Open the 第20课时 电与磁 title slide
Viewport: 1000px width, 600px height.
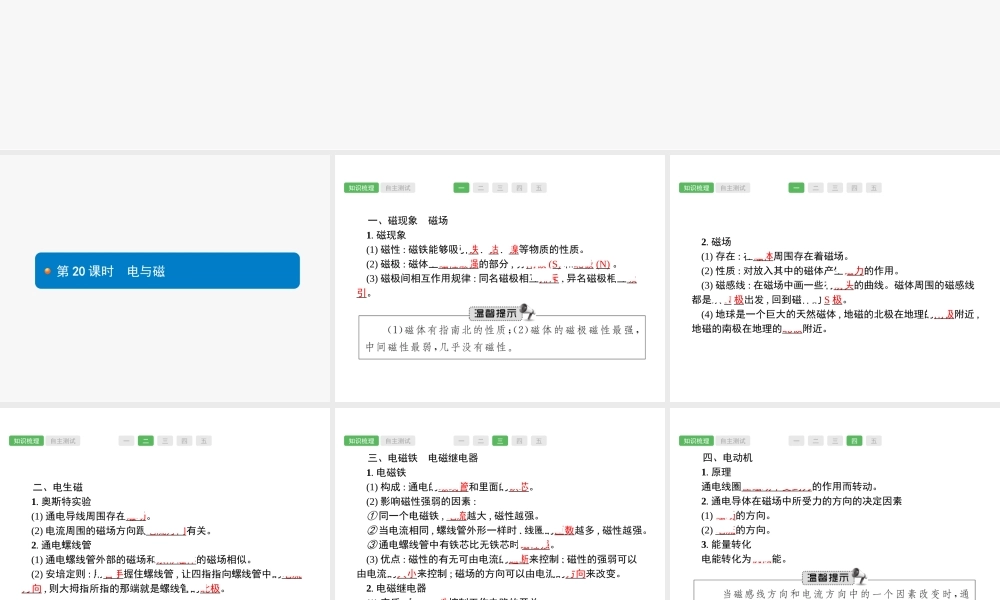(x=167, y=271)
